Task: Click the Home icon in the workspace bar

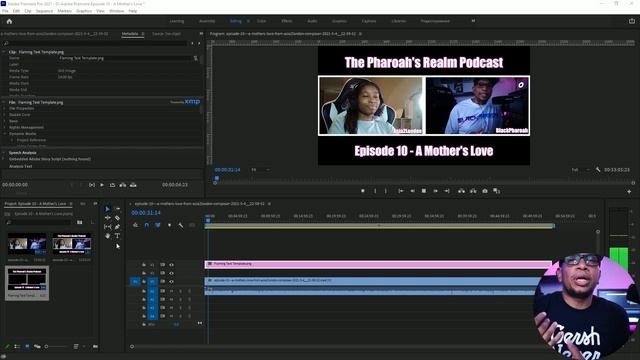Action: point(9,21)
